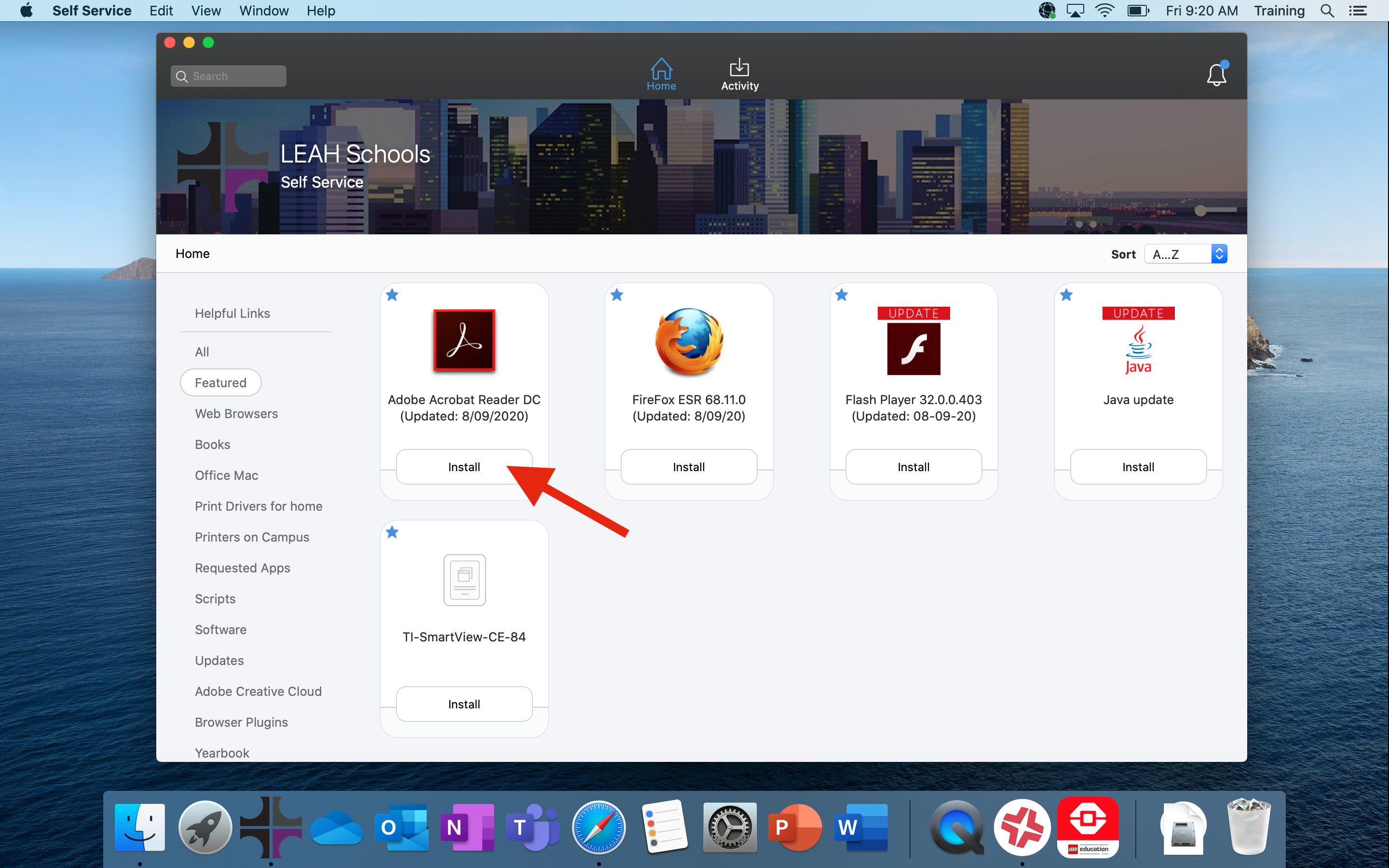Screen dimensions: 1389x868
Task: Open the Edit menu
Action: (161, 10)
